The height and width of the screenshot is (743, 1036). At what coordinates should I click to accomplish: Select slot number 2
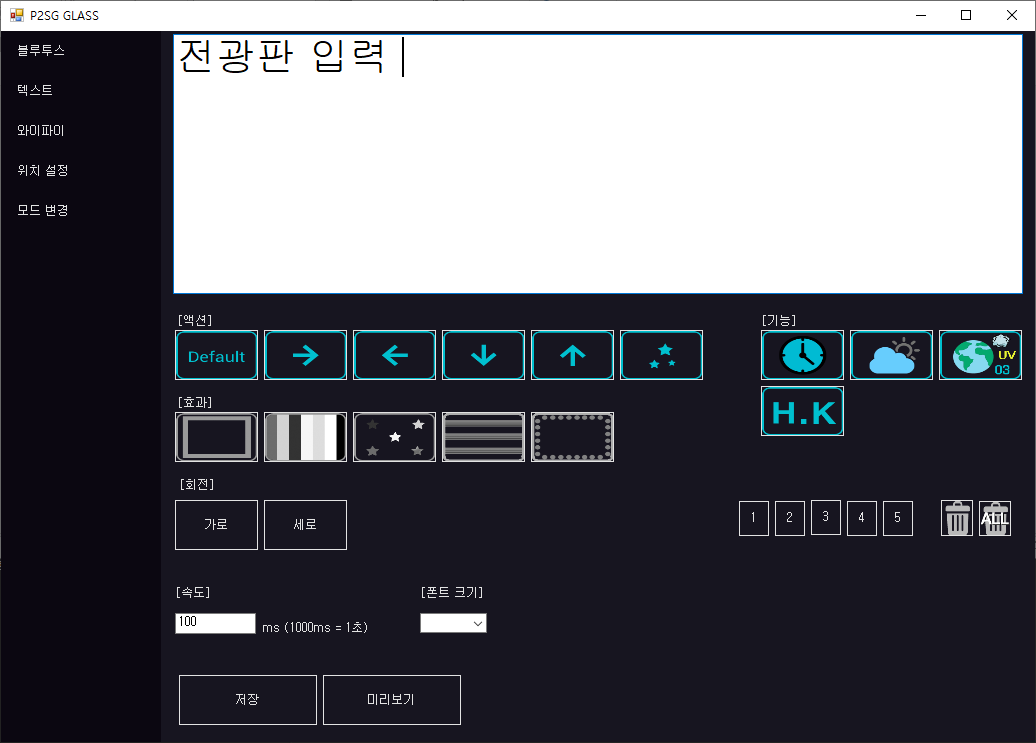[x=790, y=518]
